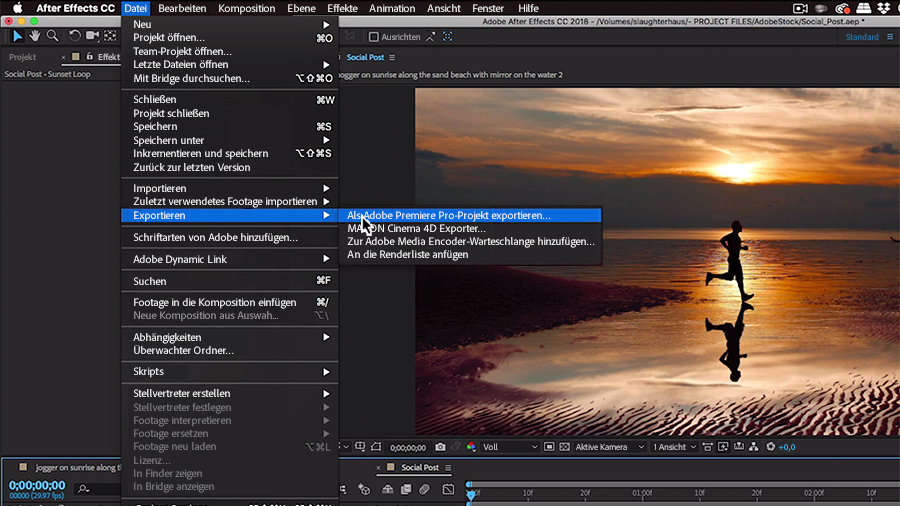Open the Social Post panel menu icon
The image size is (900, 506).
tap(392, 58)
